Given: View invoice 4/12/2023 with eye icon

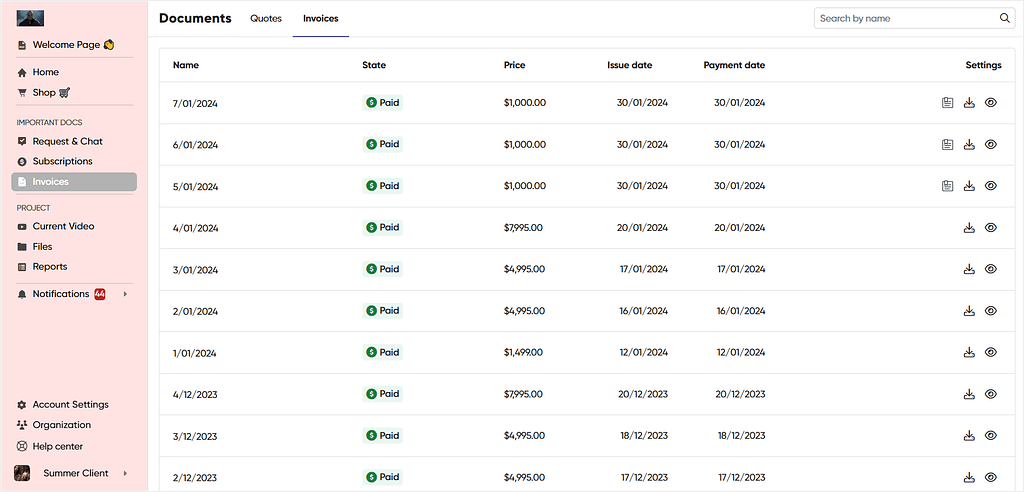Looking at the screenshot, I should point(991,394).
